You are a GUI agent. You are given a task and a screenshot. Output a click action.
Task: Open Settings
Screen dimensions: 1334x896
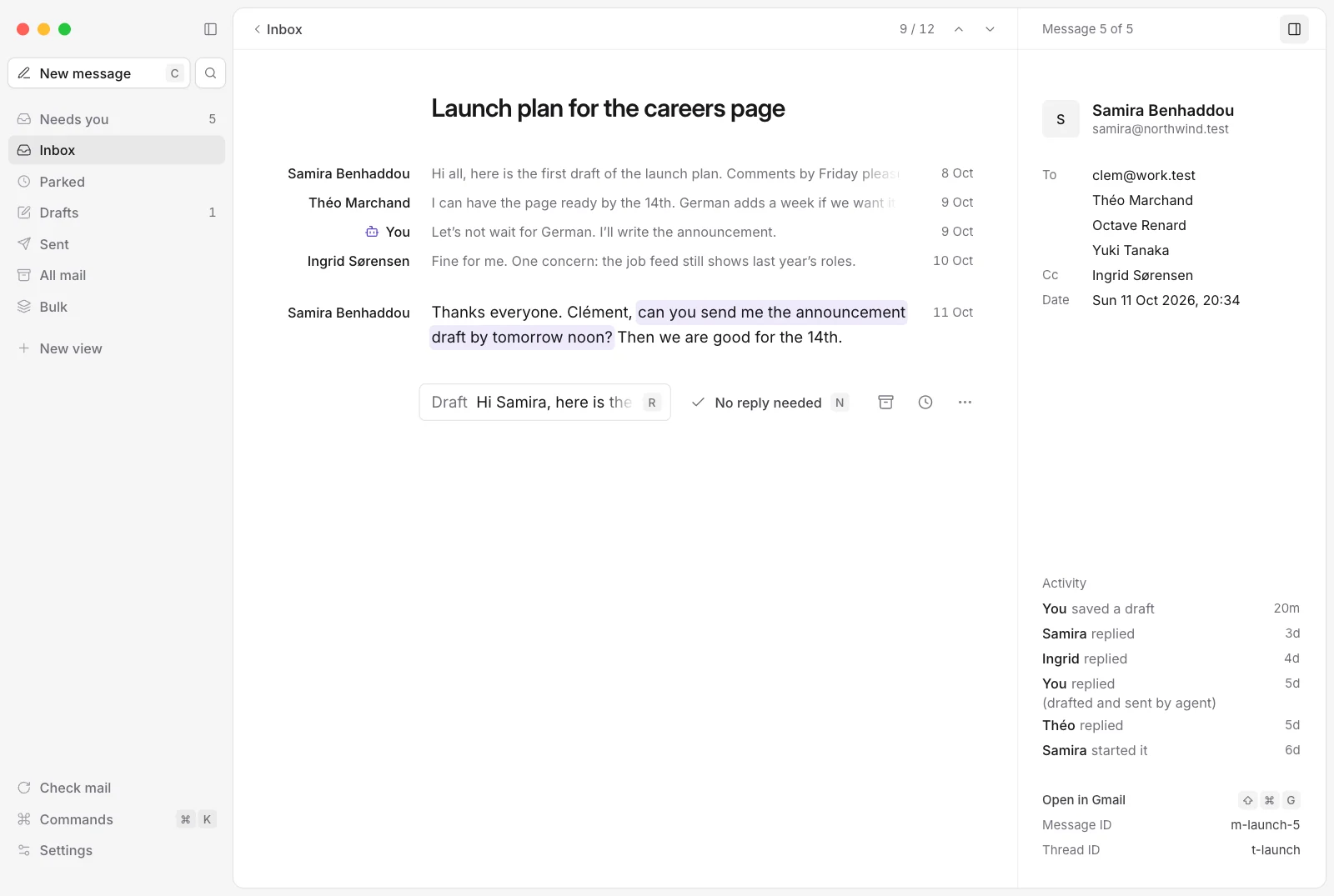point(117,850)
